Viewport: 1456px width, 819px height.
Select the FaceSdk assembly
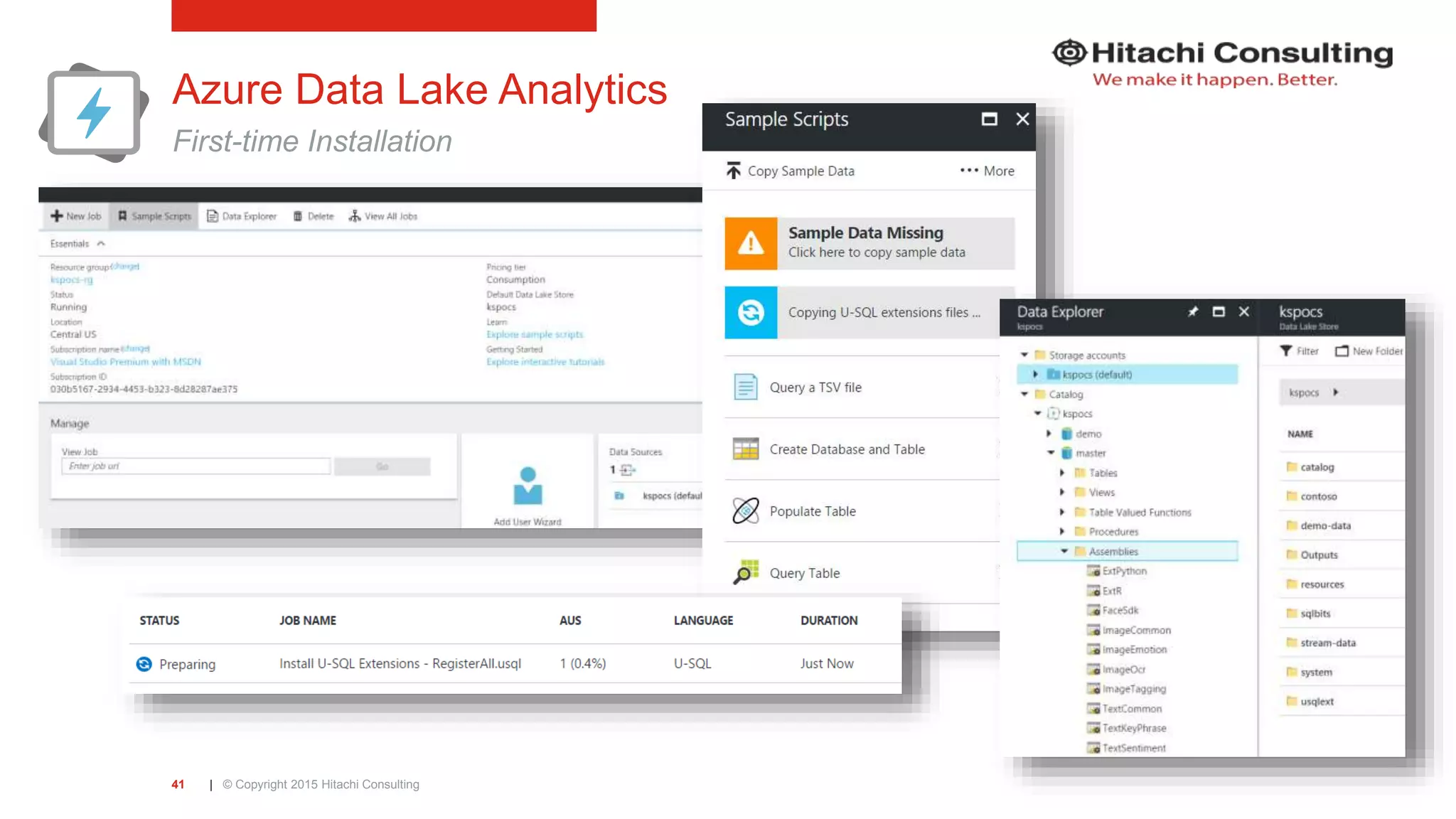click(x=1113, y=610)
